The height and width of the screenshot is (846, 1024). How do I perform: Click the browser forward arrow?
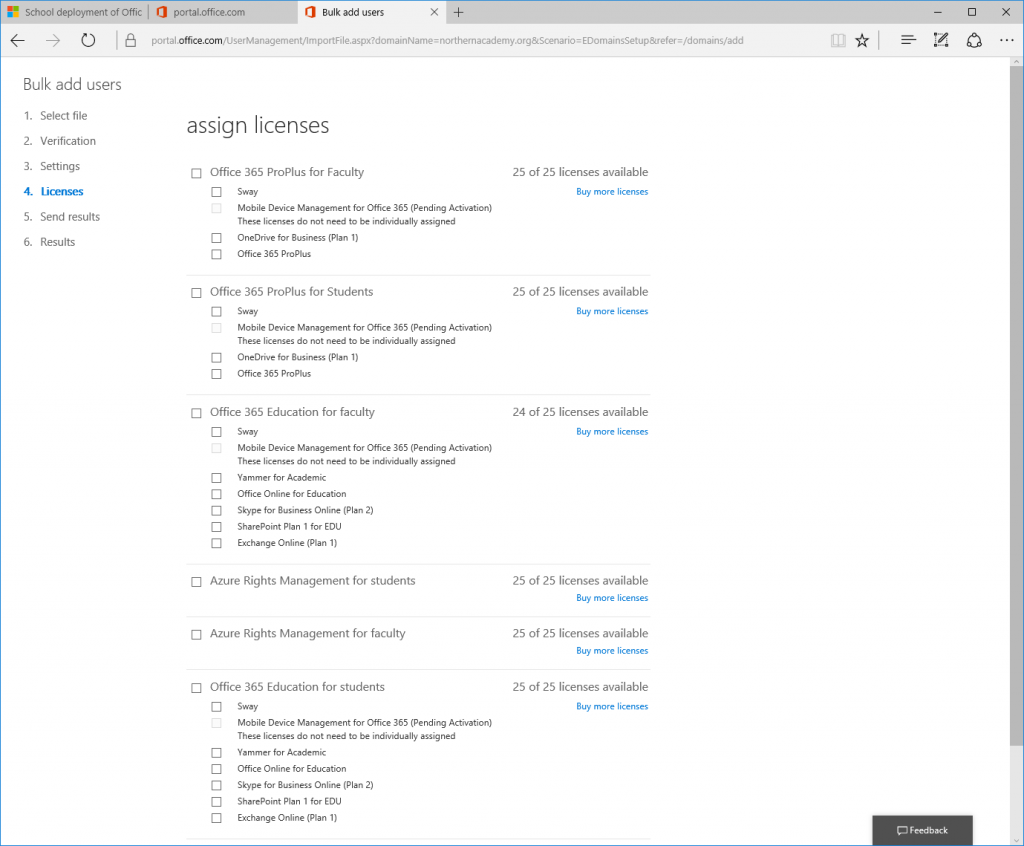pos(53,41)
